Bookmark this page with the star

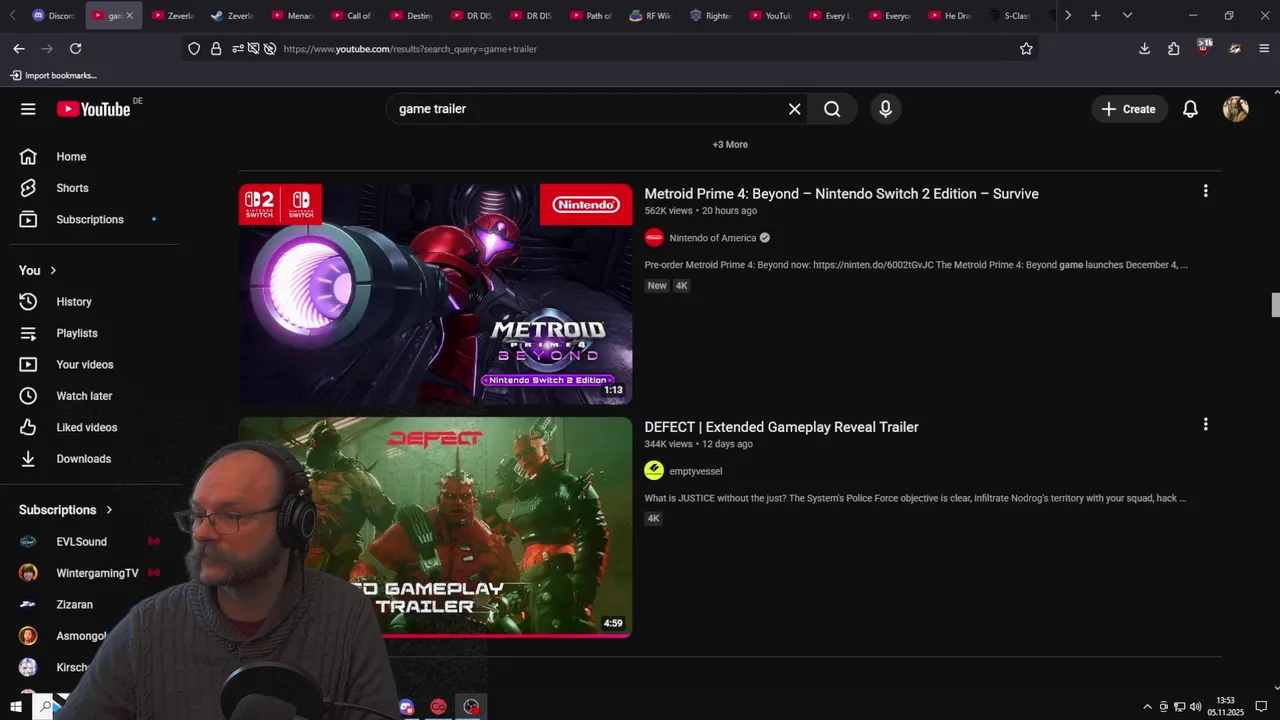(x=1026, y=48)
